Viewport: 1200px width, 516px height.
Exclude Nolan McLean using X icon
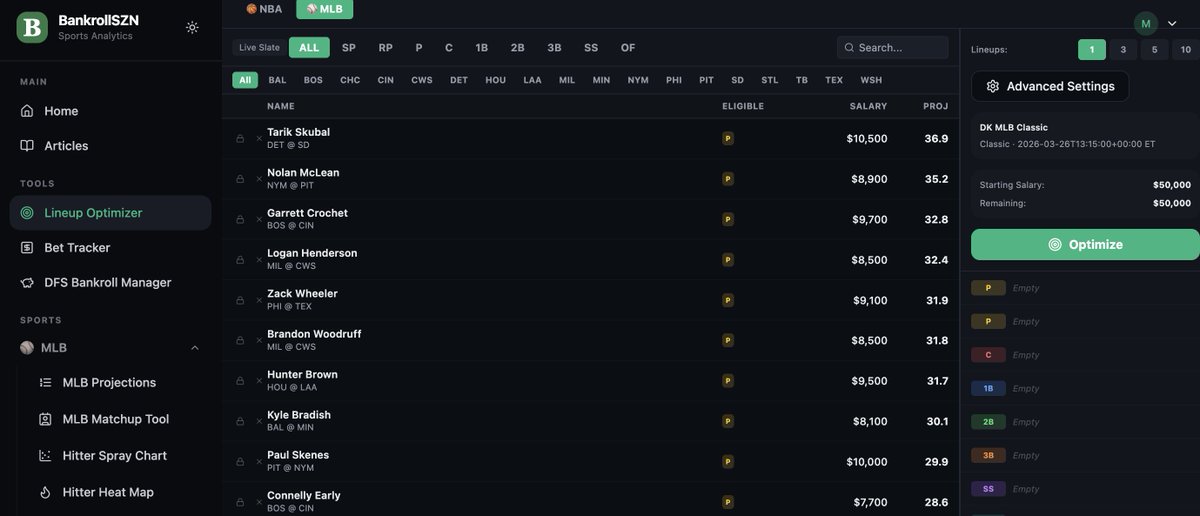259,179
